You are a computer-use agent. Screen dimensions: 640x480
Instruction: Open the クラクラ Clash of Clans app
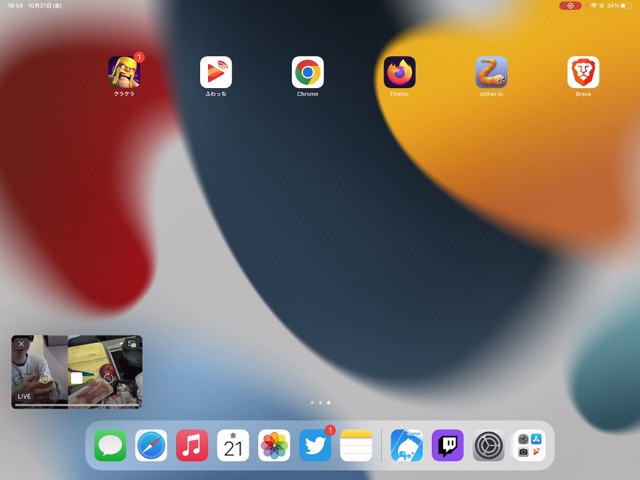124,72
